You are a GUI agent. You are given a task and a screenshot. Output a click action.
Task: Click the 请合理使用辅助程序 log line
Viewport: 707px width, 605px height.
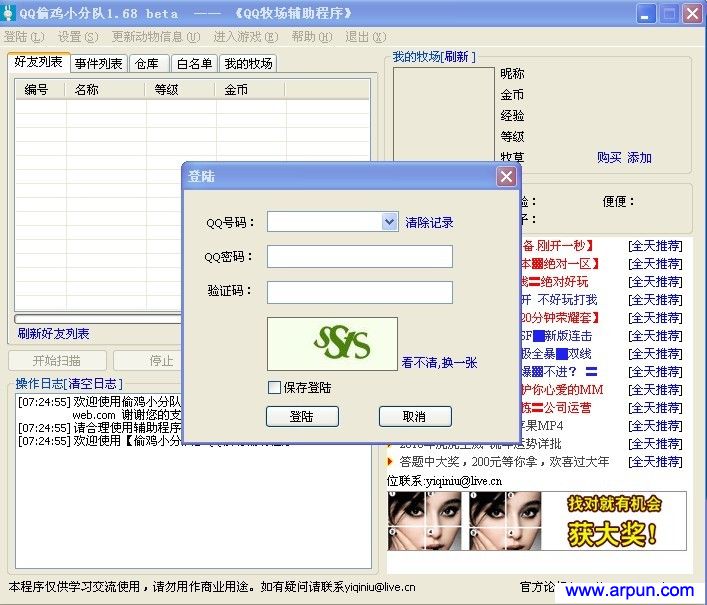click(x=99, y=427)
